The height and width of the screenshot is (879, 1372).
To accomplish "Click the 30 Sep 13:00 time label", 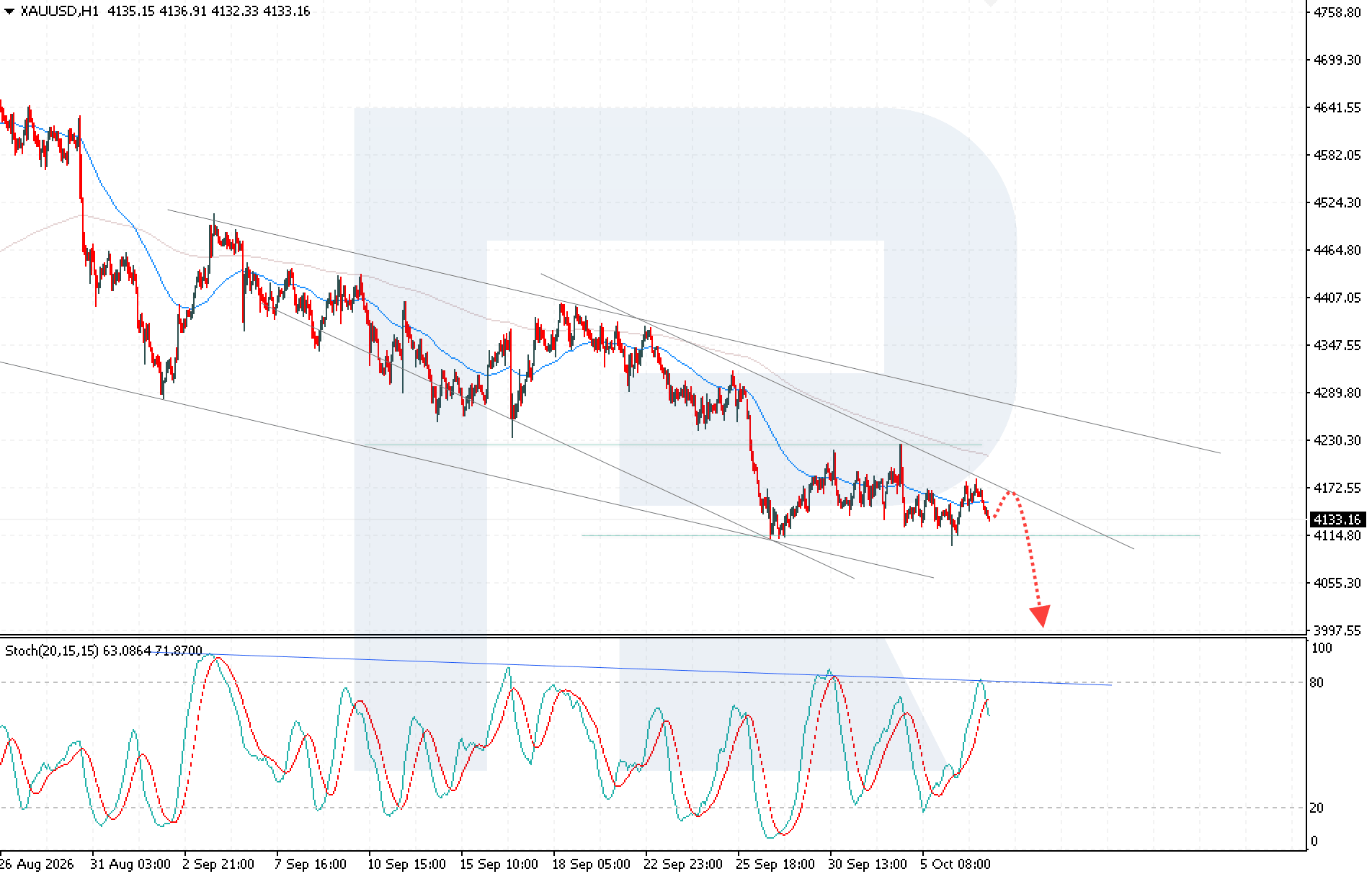I will pos(868,864).
